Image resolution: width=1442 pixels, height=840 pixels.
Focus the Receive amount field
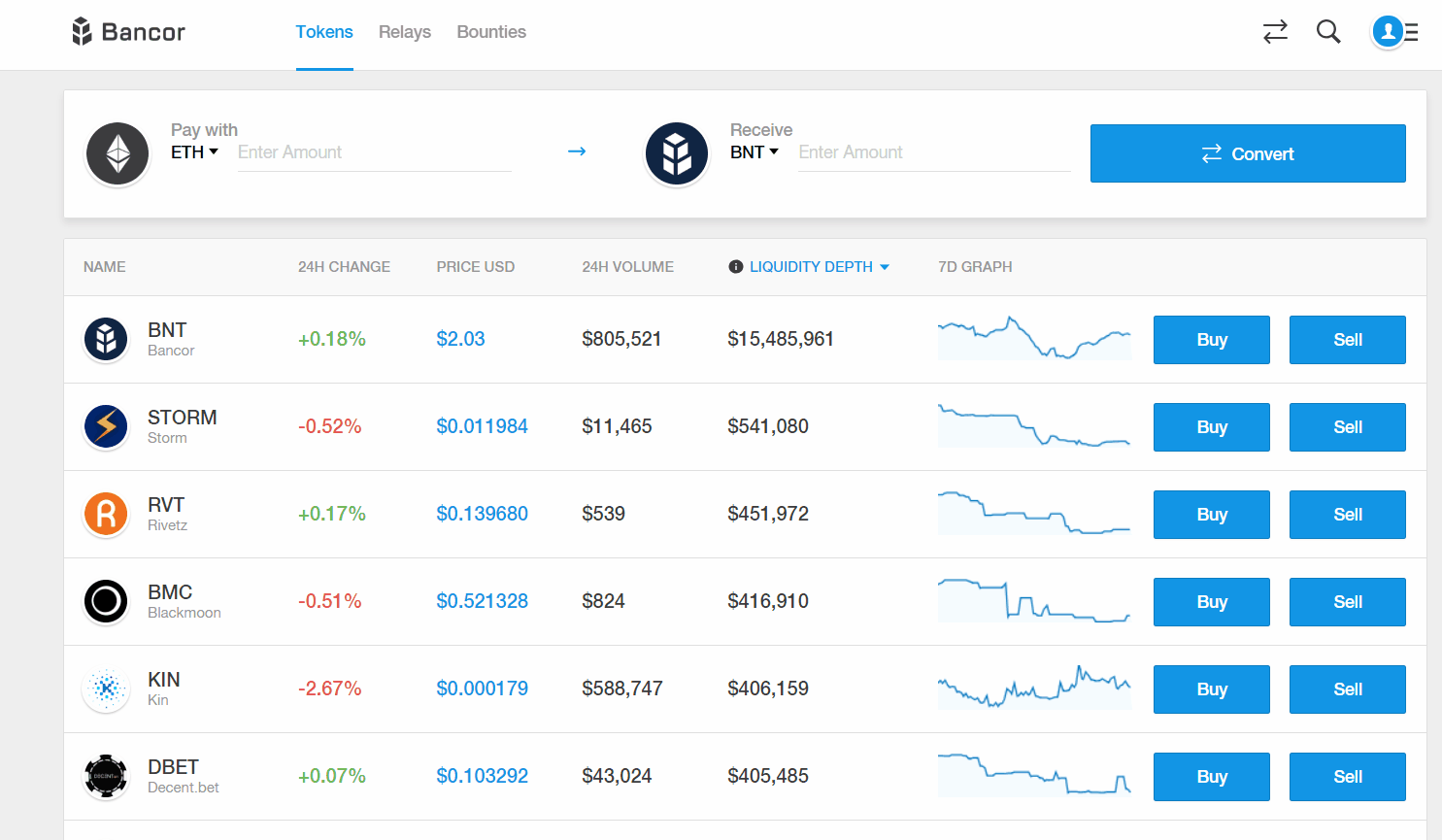934,152
